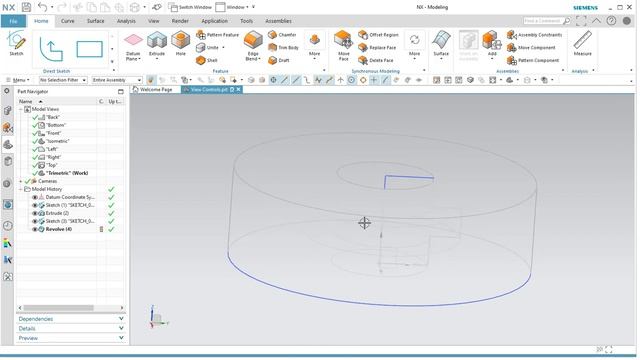Image resolution: width=640 pixels, height=360 pixels.
Task: Open the File menu
Action: 13,21
